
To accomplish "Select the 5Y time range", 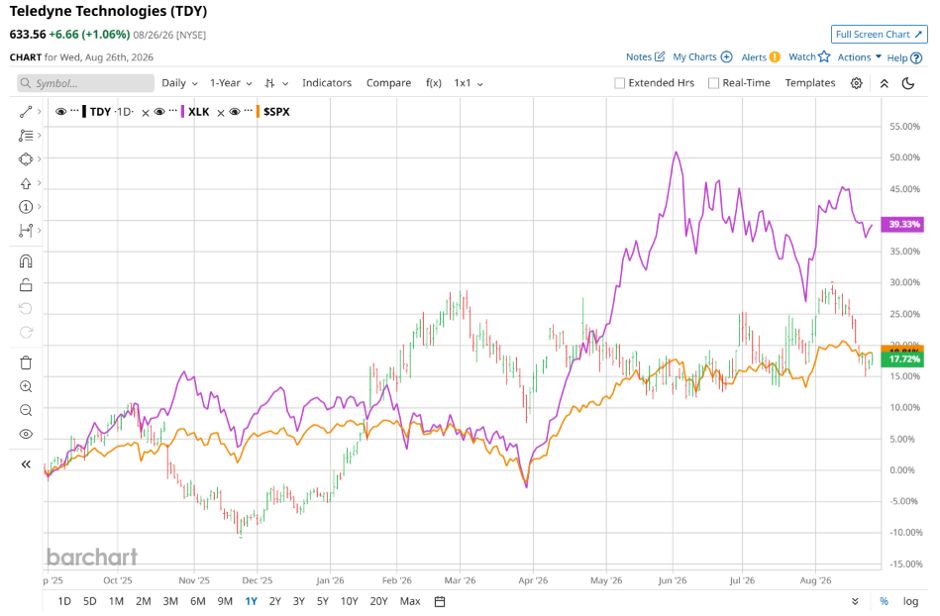I will [x=323, y=602].
